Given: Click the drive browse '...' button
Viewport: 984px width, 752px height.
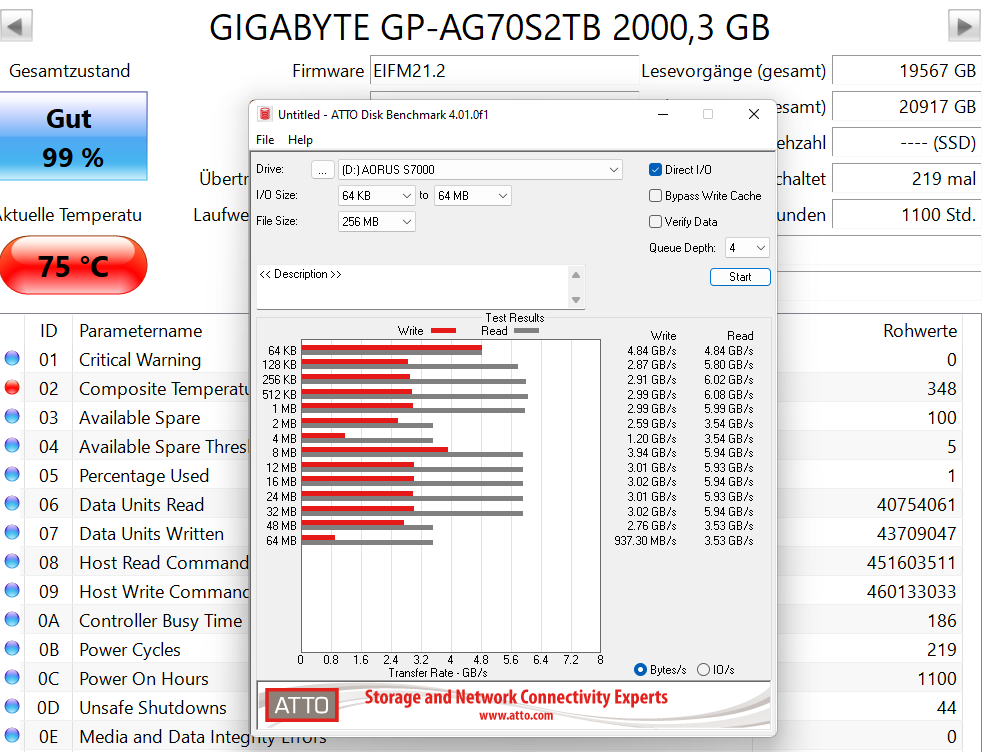Looking at the screenshot, I should pos(323,169).
